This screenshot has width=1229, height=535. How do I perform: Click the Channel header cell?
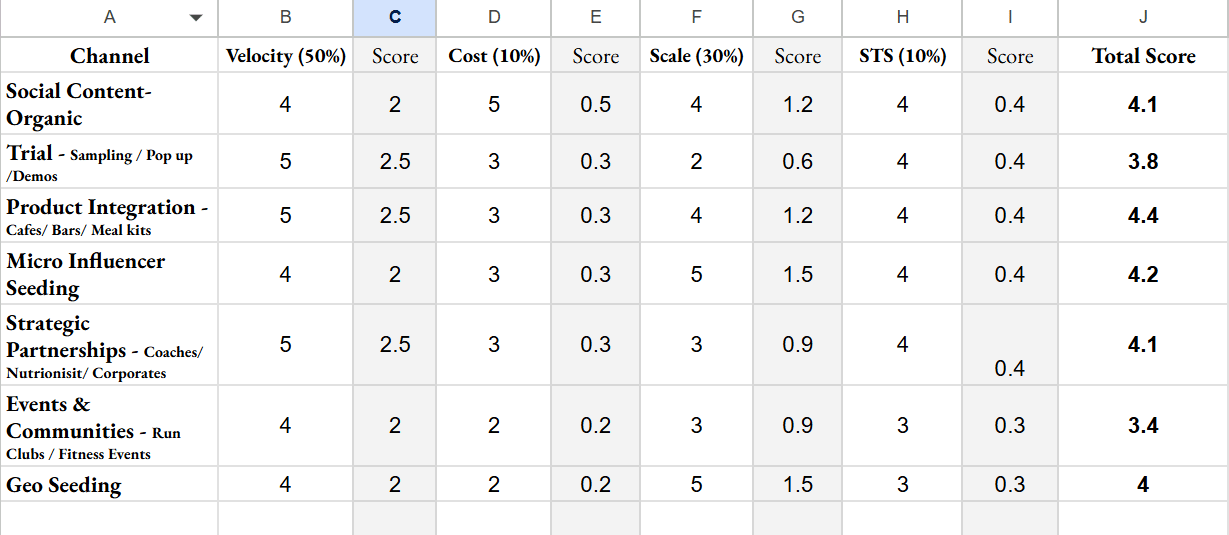coord(110,56)
